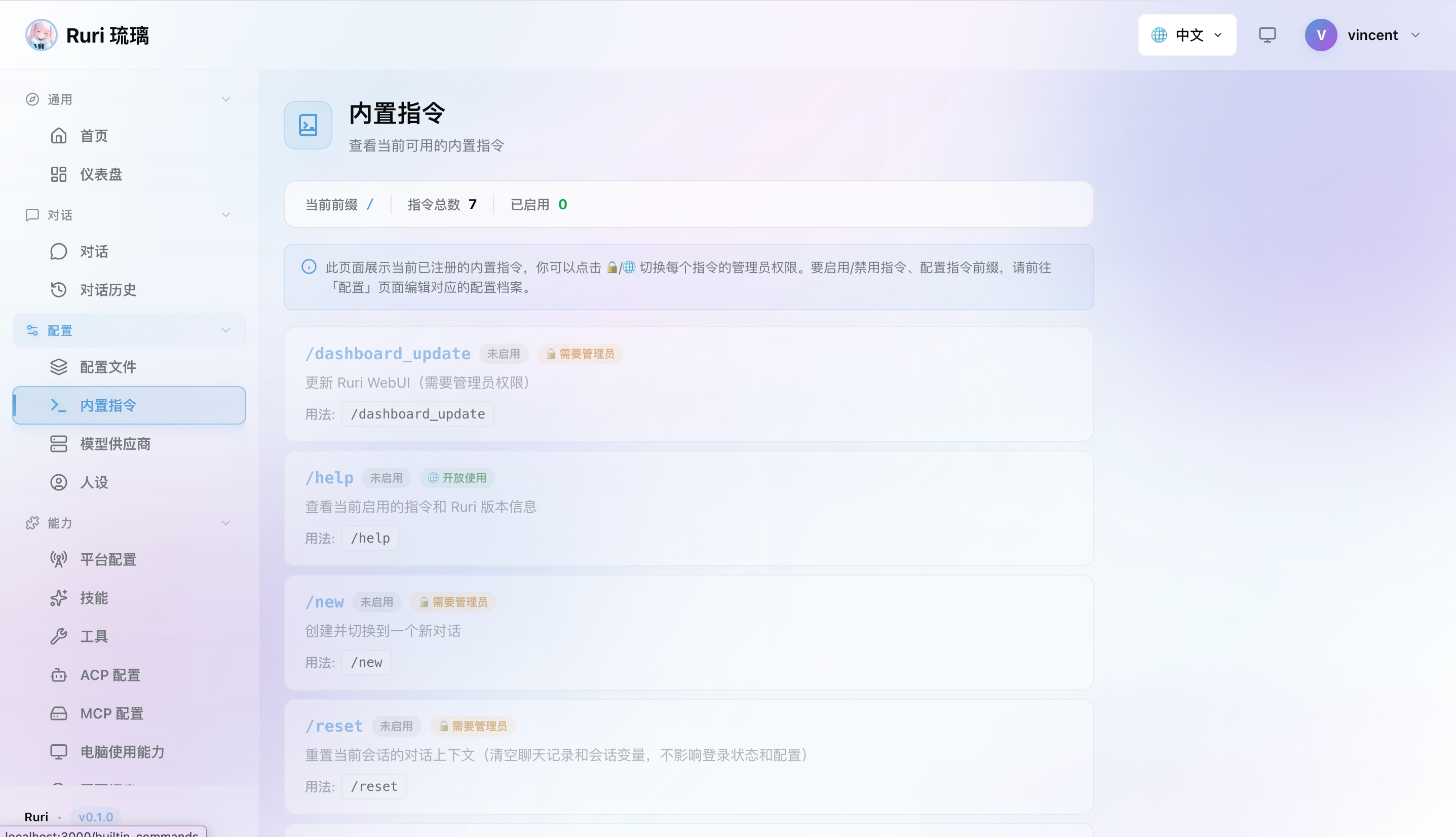The image size is (1456, 837).
Task: Click the 模型供应商 server icon
Action: tap(59, 444)
